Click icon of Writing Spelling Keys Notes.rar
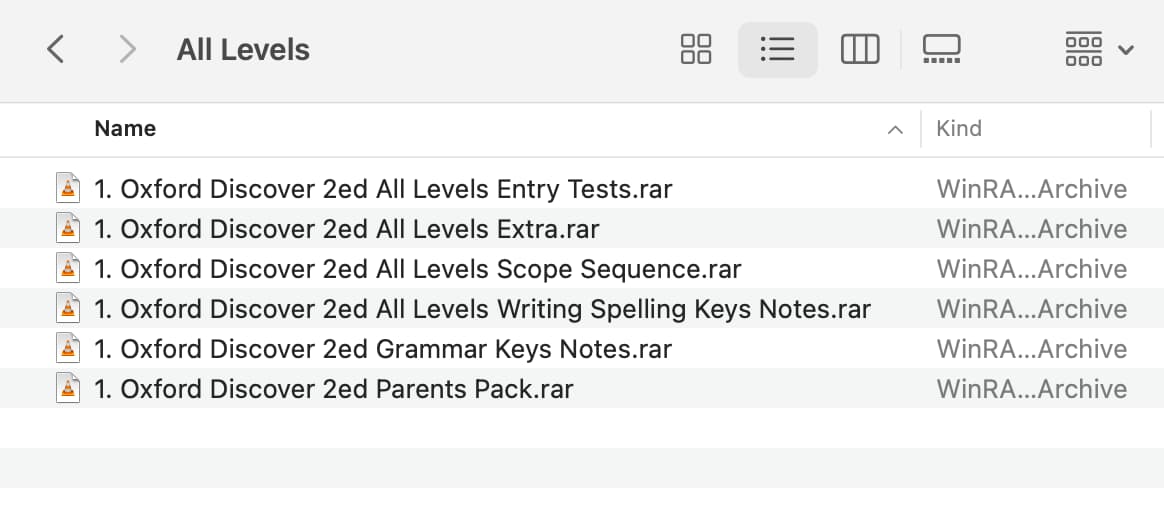 [x=68, y=308]
